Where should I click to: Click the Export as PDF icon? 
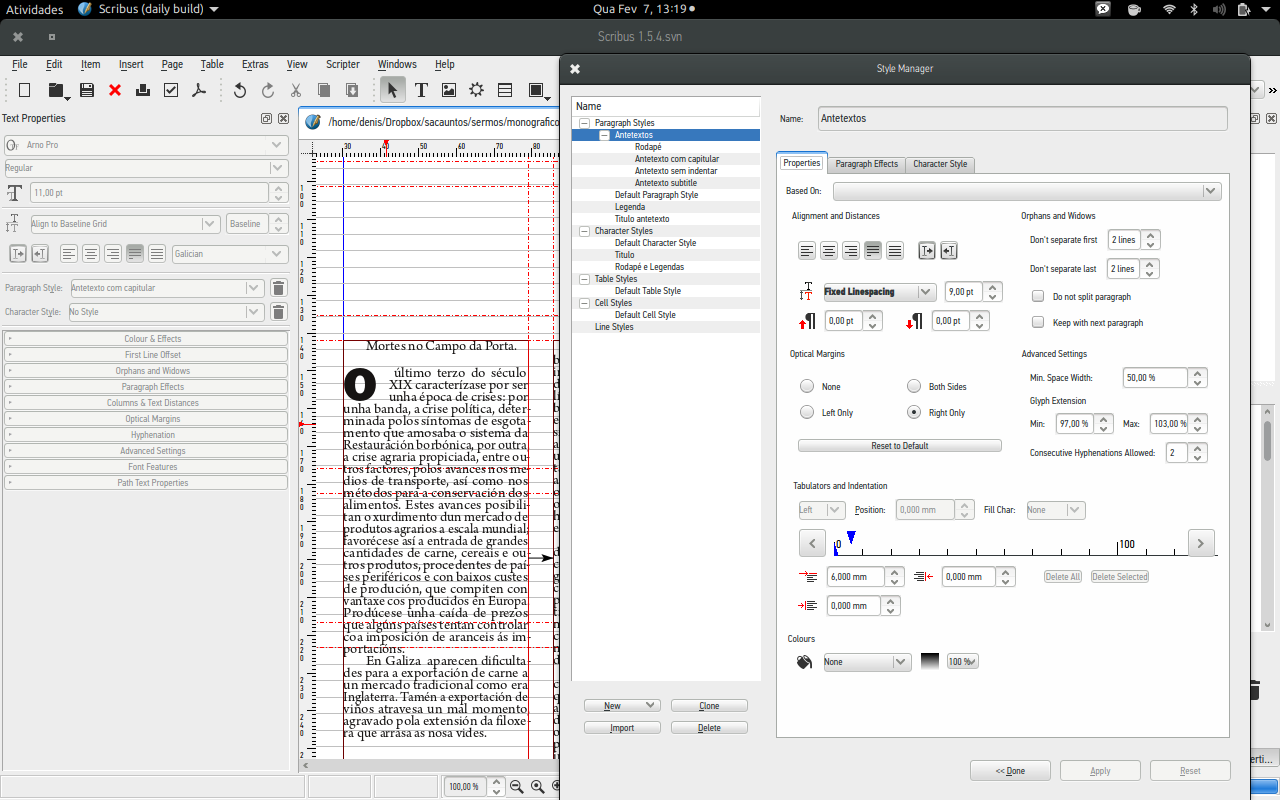[199, 90]
